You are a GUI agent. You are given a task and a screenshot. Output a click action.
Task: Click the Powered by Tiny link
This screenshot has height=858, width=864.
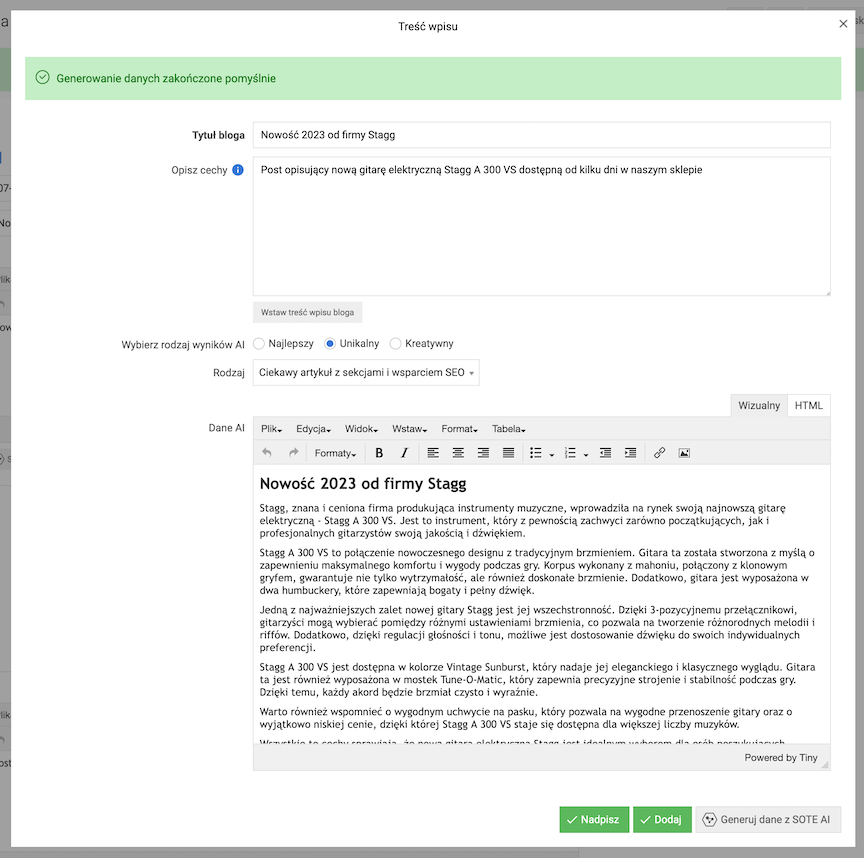tap(781, 758)
